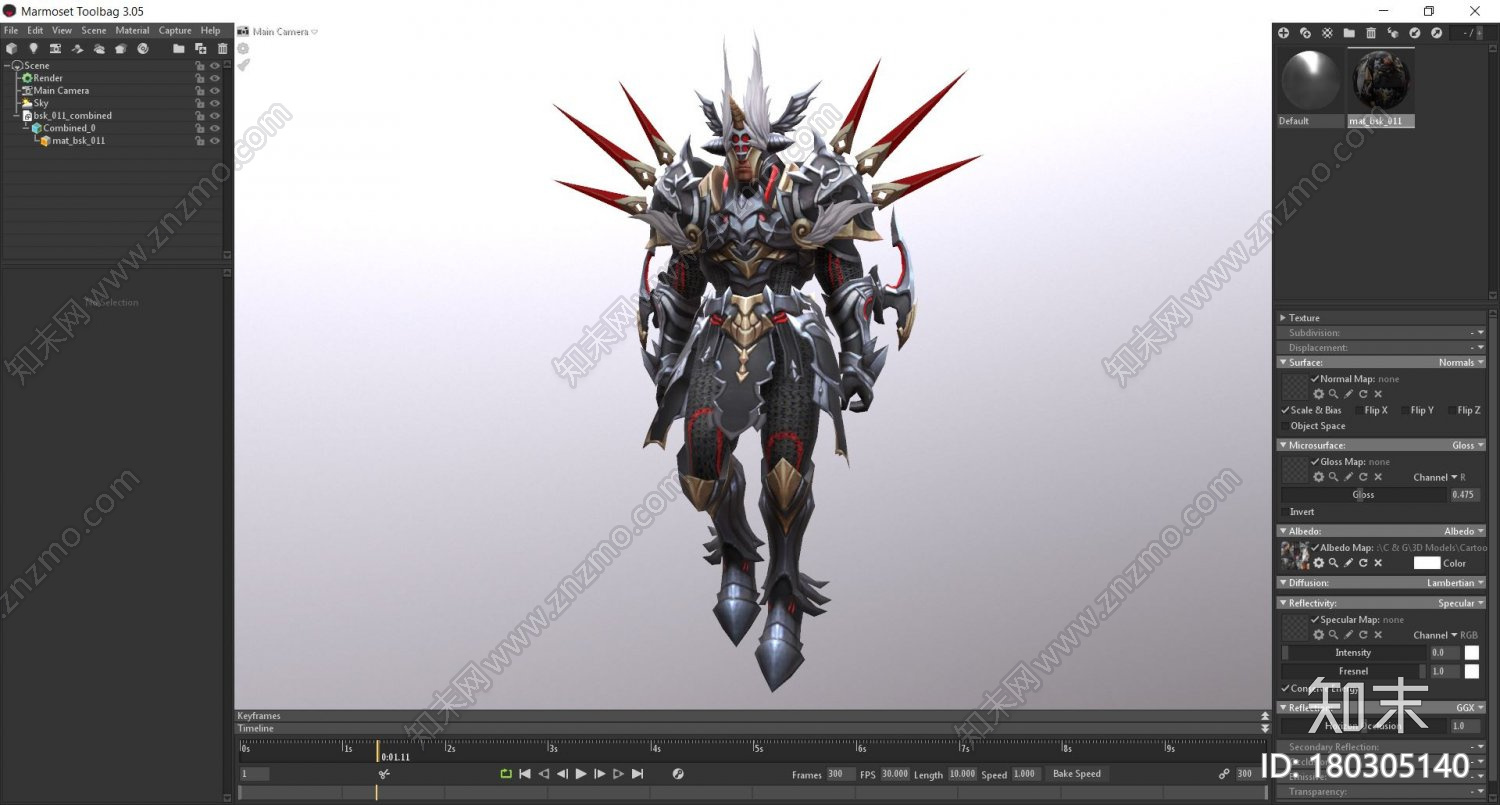Import a material with the inward arrow icon
This screenshot has height=805, width=1500.
coord(1415,33)
